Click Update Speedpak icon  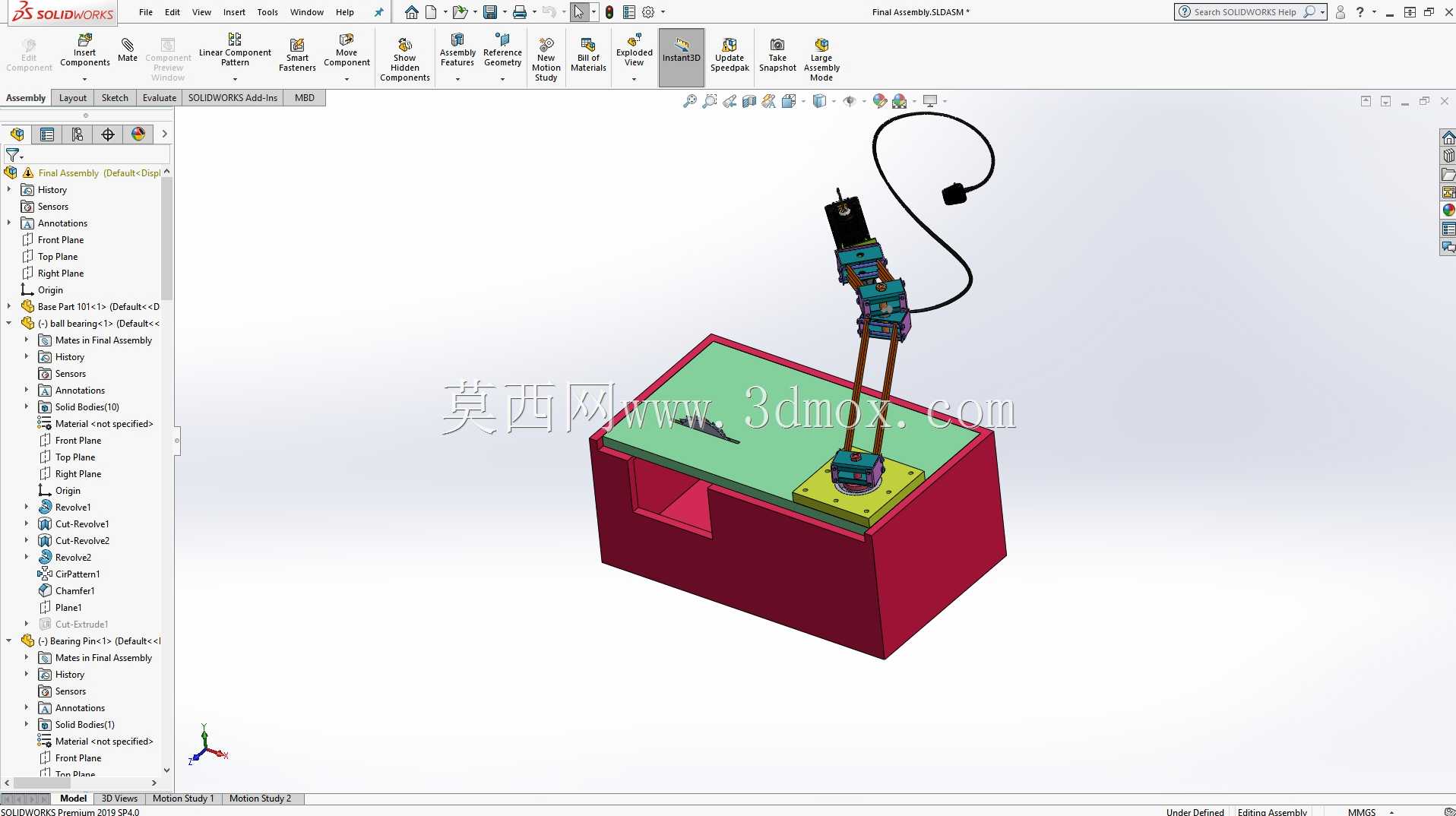[730, 55]
